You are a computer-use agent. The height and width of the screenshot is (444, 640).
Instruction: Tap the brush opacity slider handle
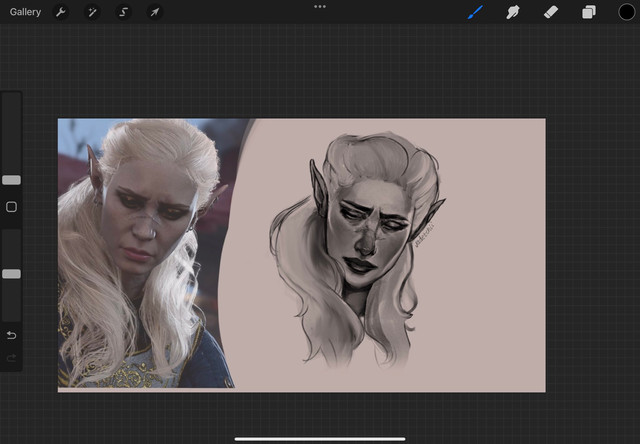coord(11,273)
